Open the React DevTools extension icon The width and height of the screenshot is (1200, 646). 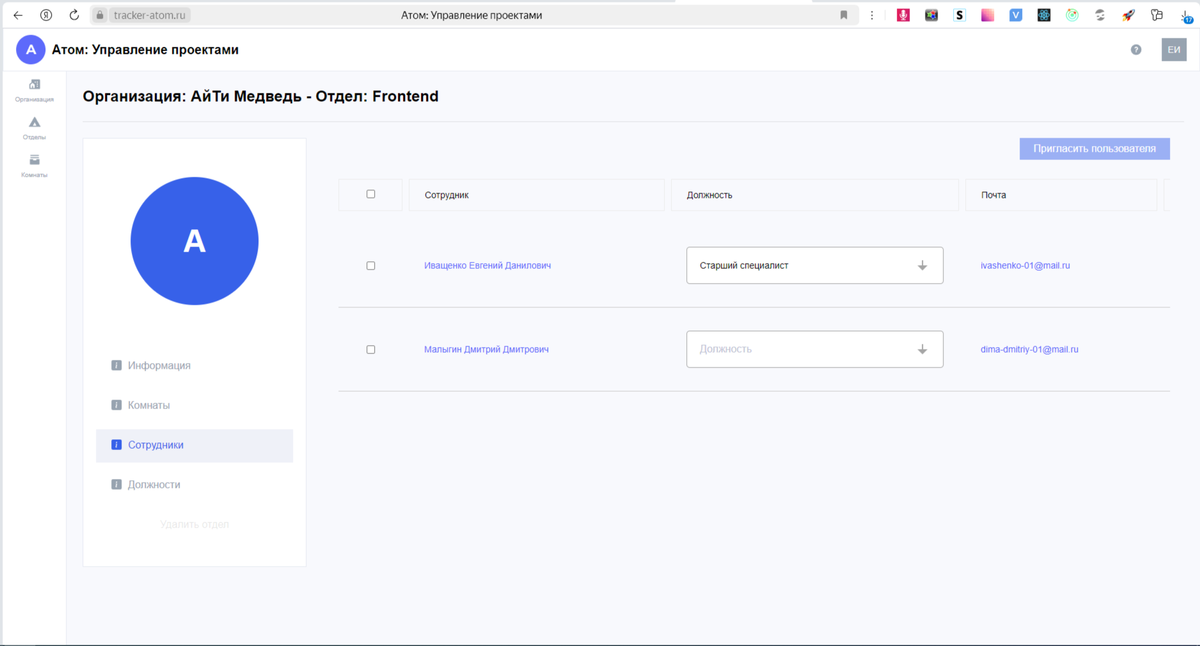(1044, 15)
